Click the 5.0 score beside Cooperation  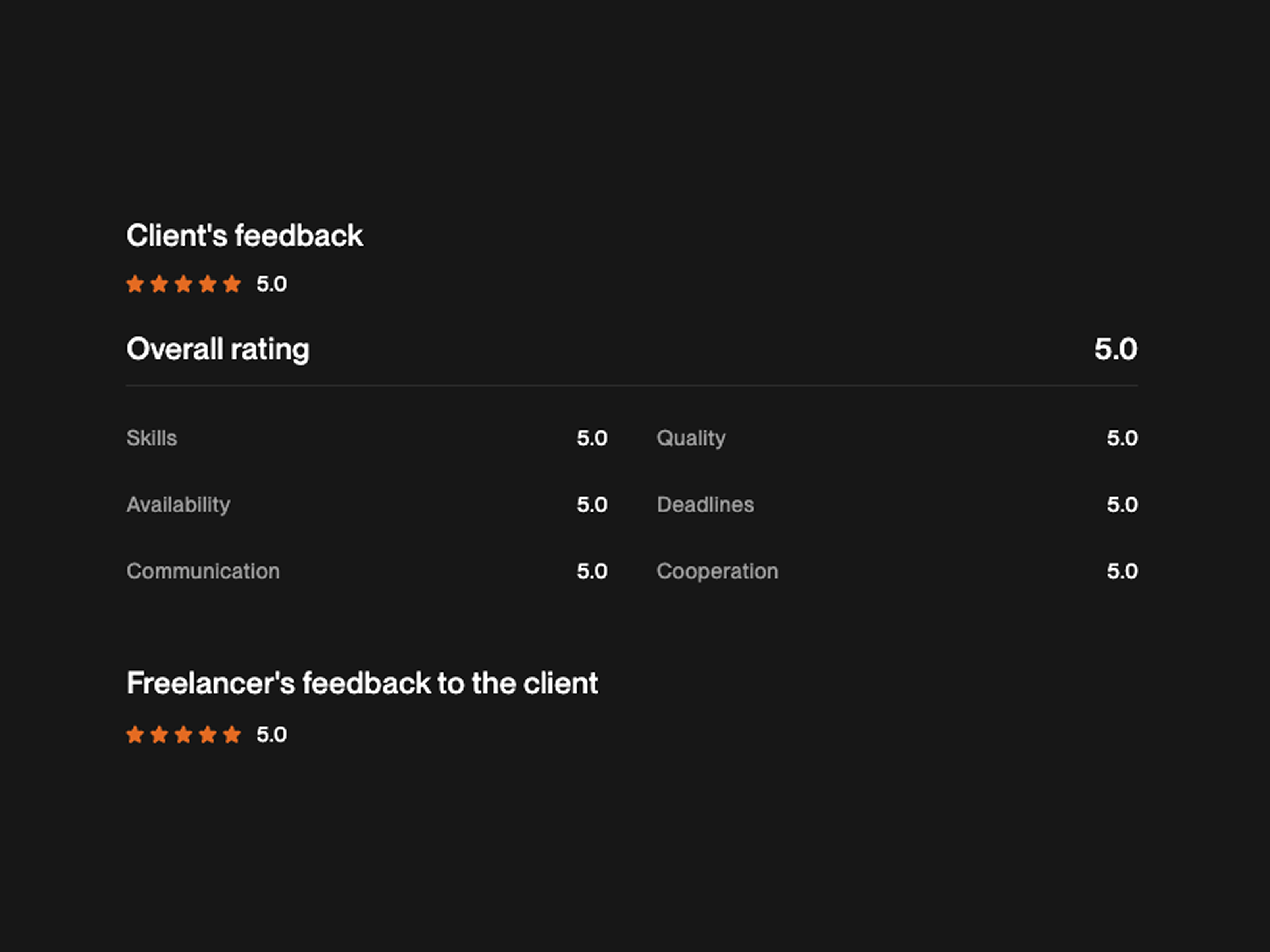coord(1122,572)
